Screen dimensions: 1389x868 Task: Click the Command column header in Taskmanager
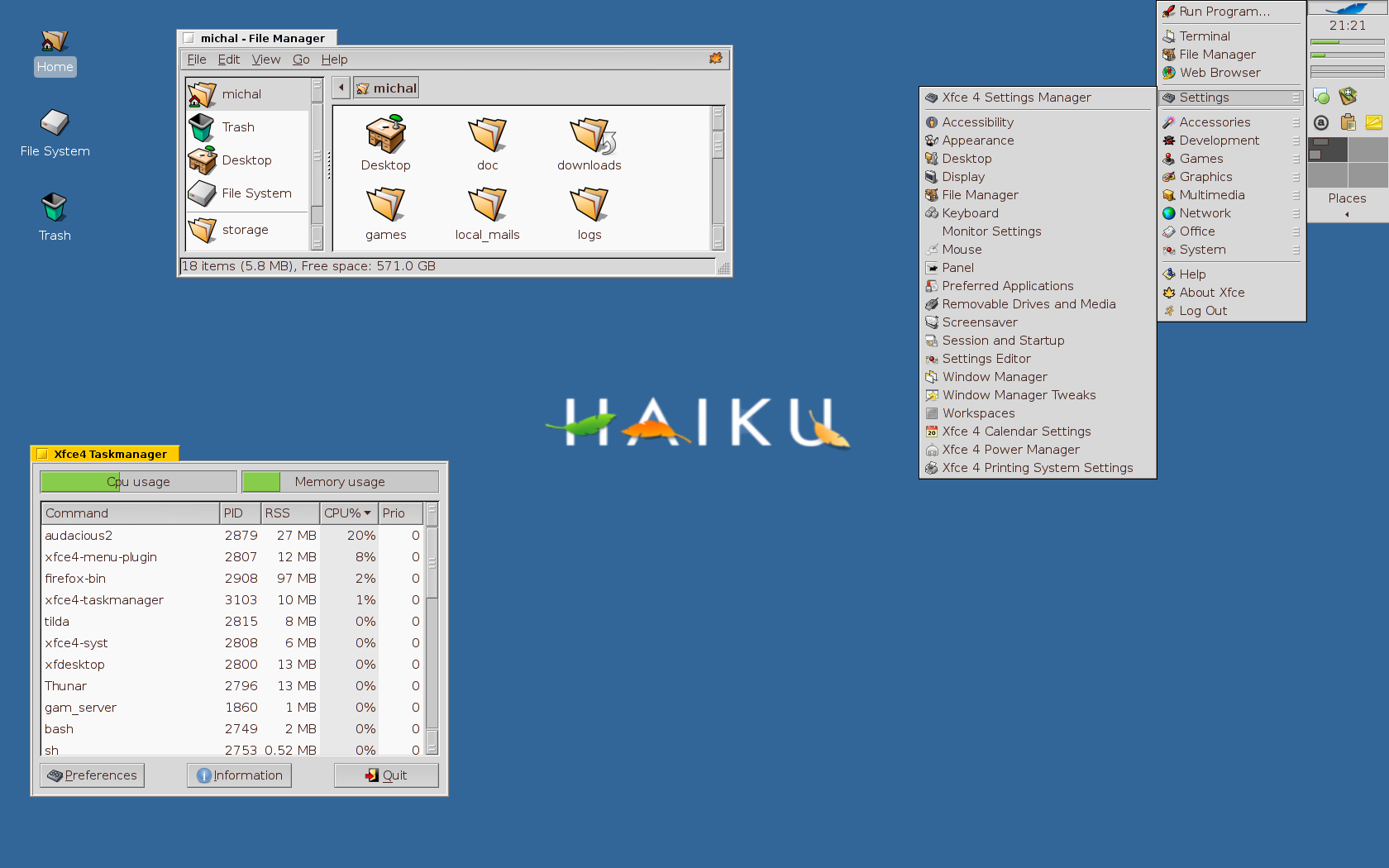pos(131,513)
